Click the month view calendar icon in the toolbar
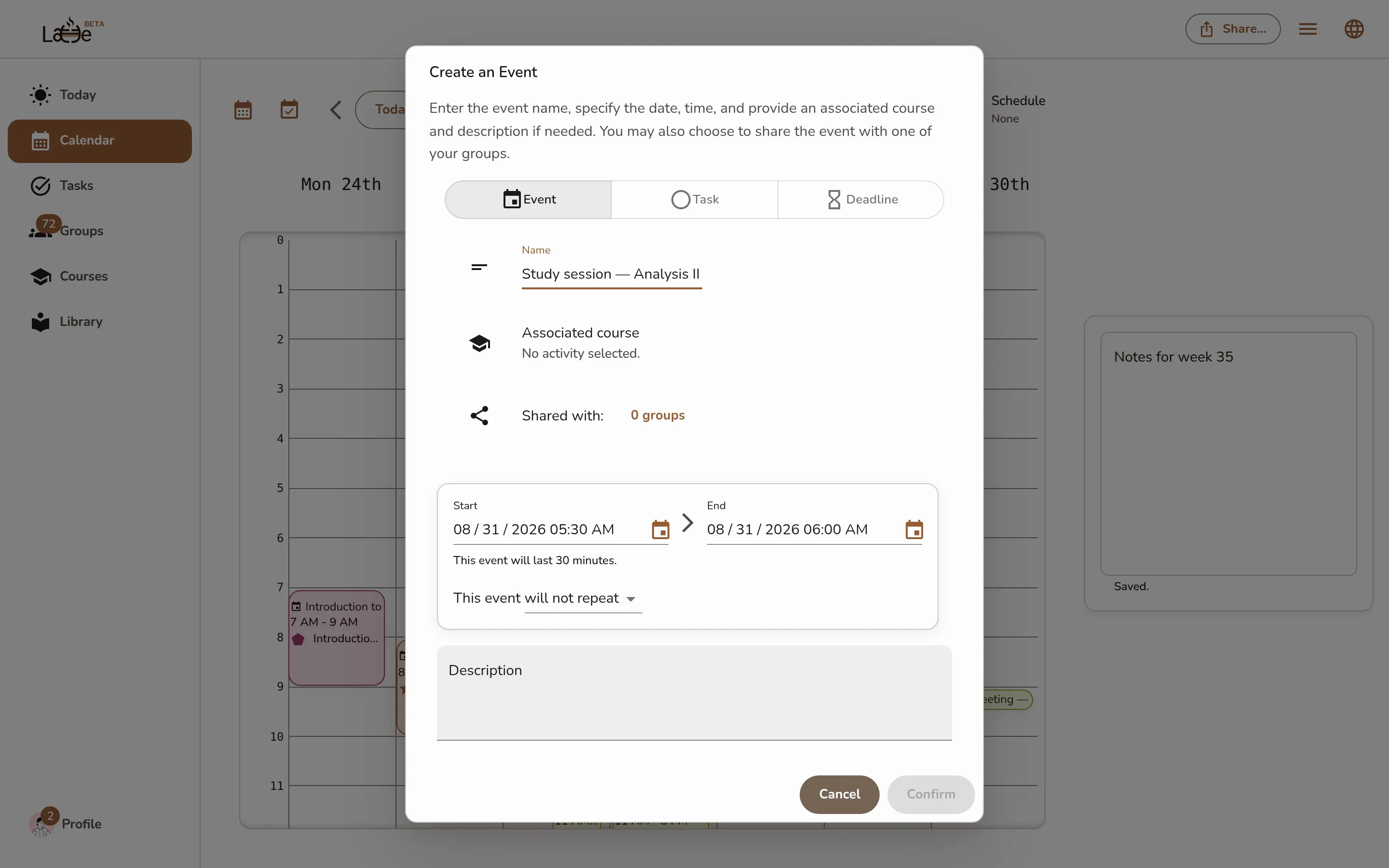This screenshot has height=868, width=1389. [x=243, y=109]
